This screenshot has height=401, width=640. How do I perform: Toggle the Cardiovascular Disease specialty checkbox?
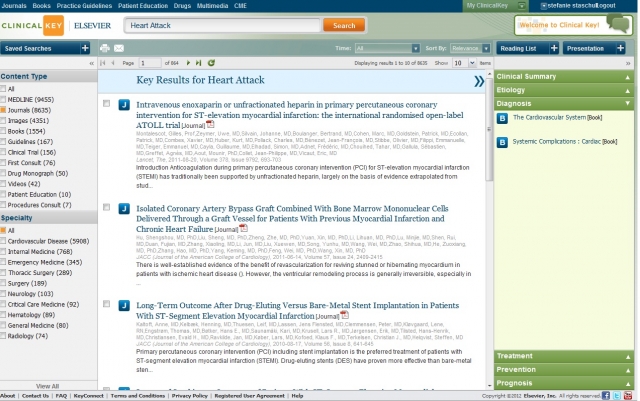(x=4, y=241)
